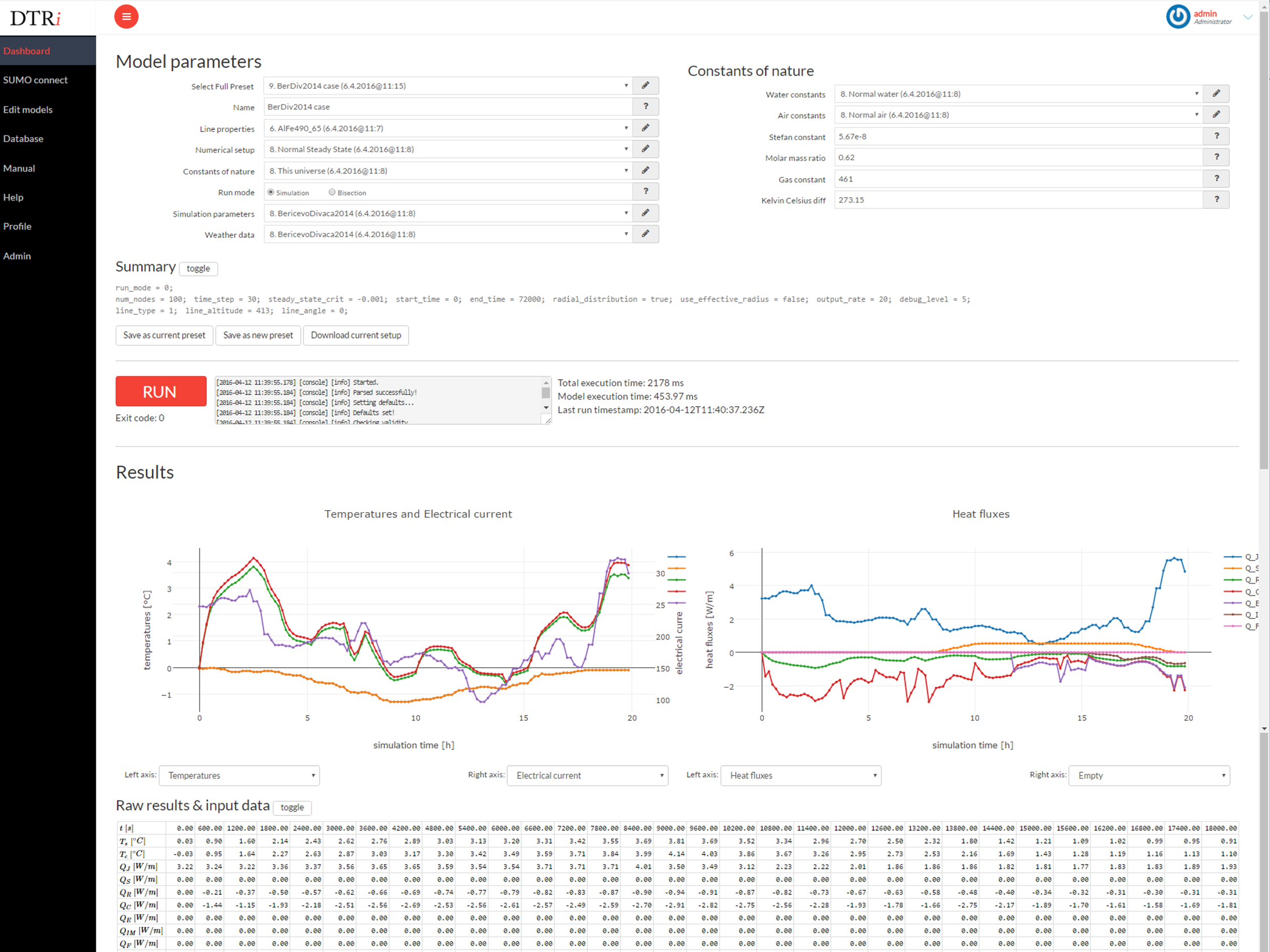The width and height of the screenshot is (1270, 952).
Task: Click the edit icon for Numerical setup
Action: click(647, 149)
